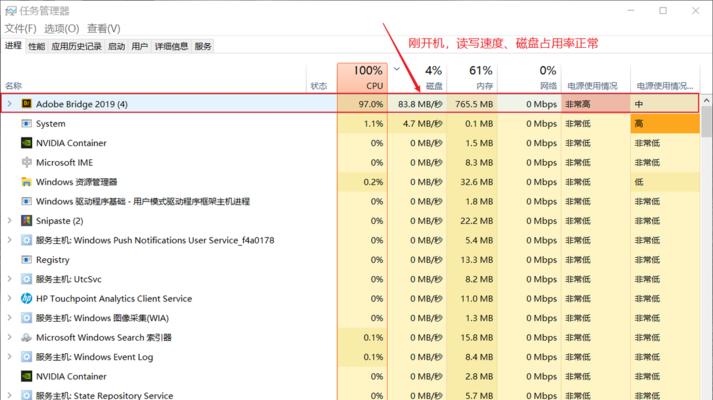Expand the Windows 图像采集(WIA) service row
713x400 pixels.
click(10, 318)
